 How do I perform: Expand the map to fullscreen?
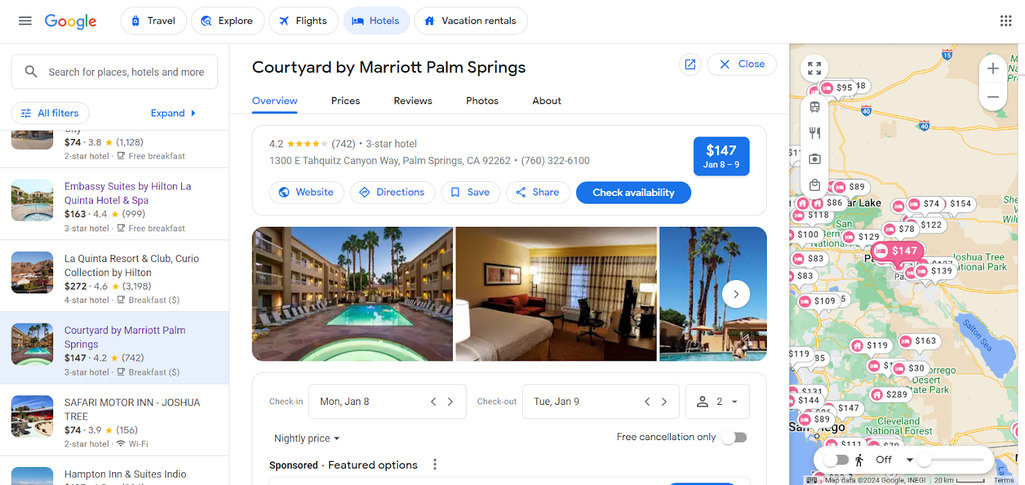pyautogui.click(x=815, y=69)
